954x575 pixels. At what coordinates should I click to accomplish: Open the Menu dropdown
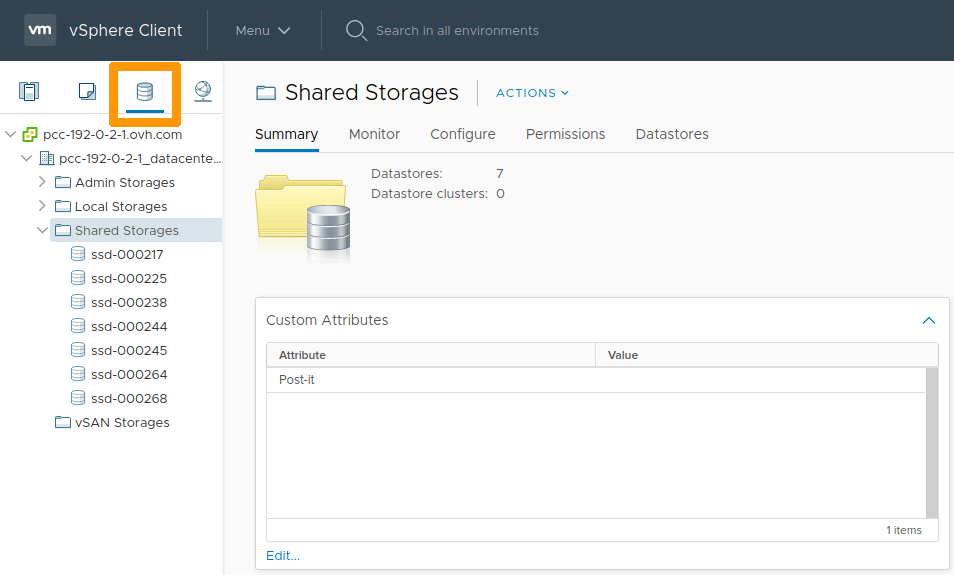(263, 30)
